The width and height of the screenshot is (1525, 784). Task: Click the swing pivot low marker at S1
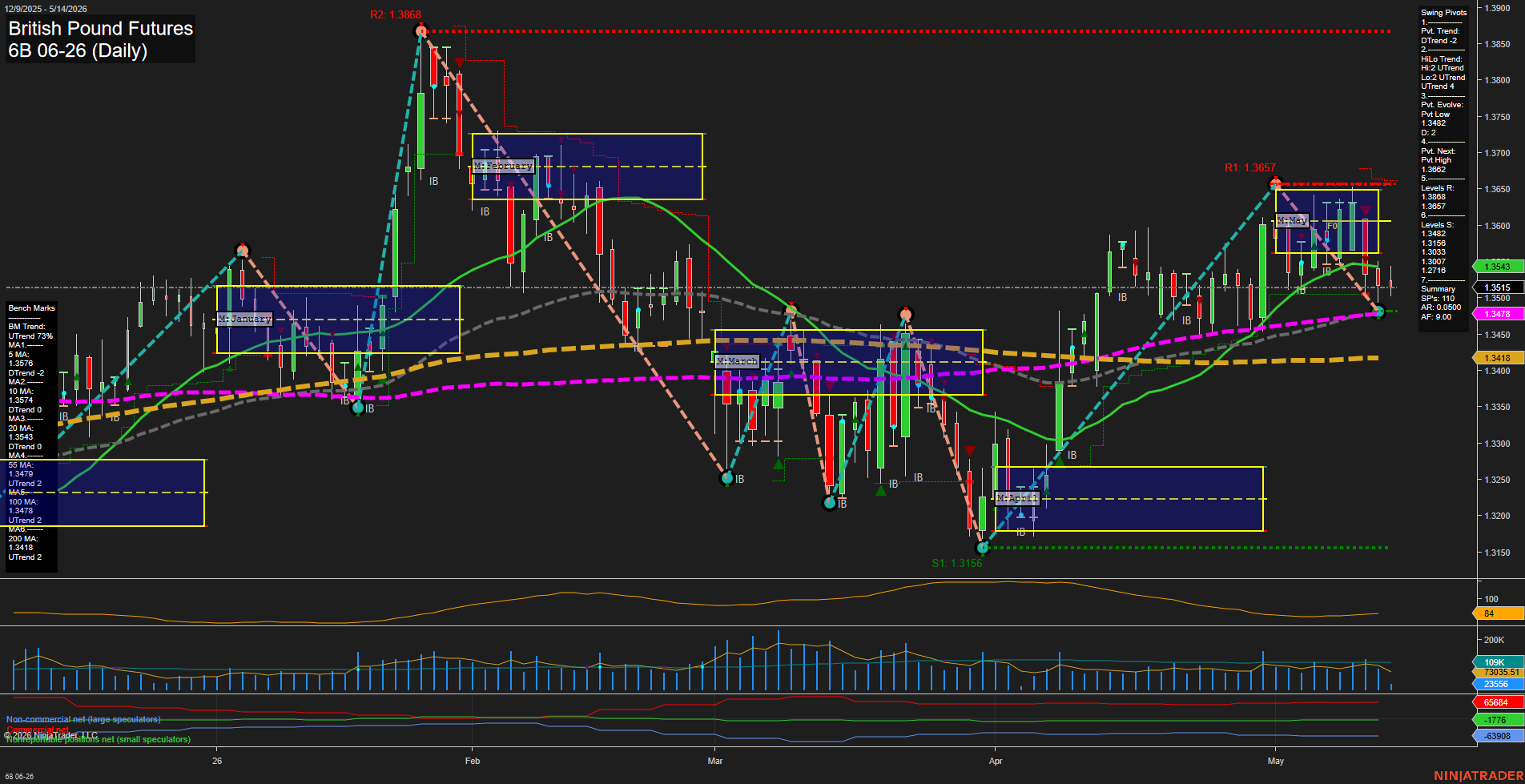(x=983, y=548)
